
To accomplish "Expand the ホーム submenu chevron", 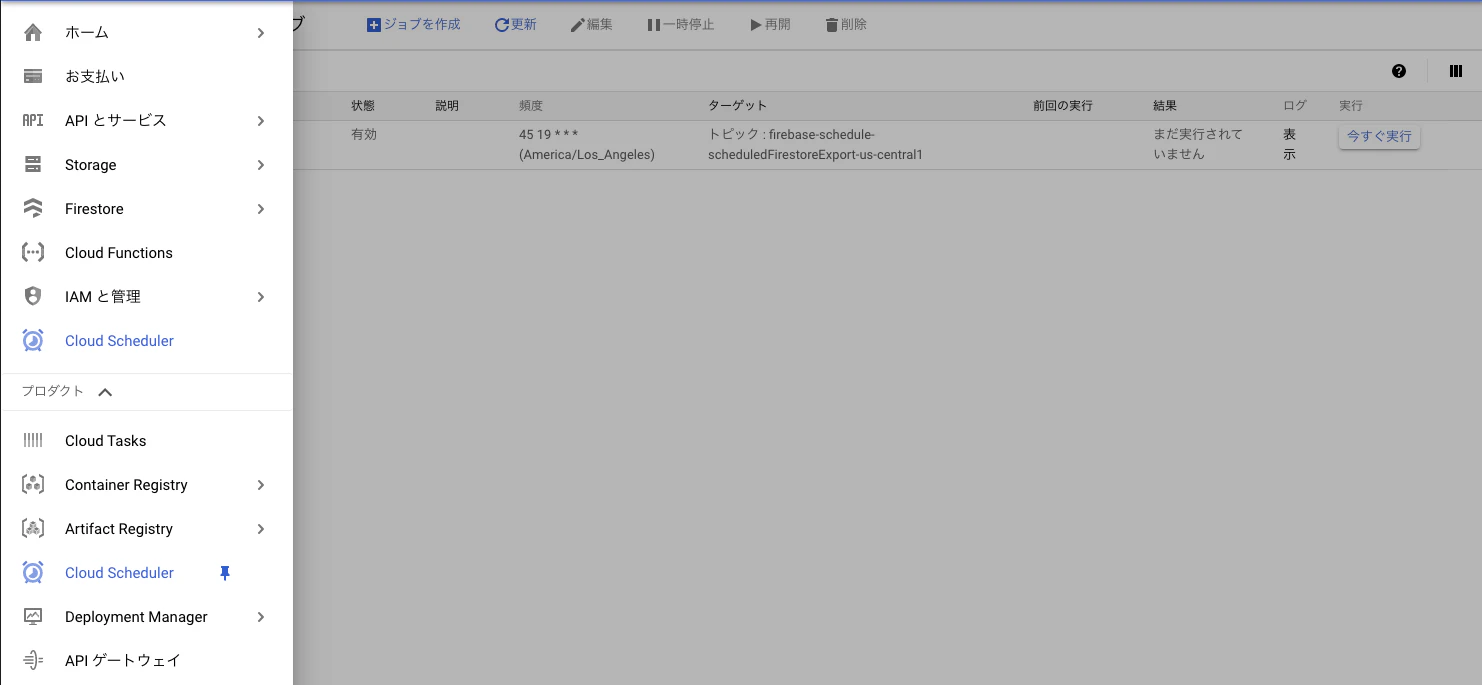I will point(261,33).
